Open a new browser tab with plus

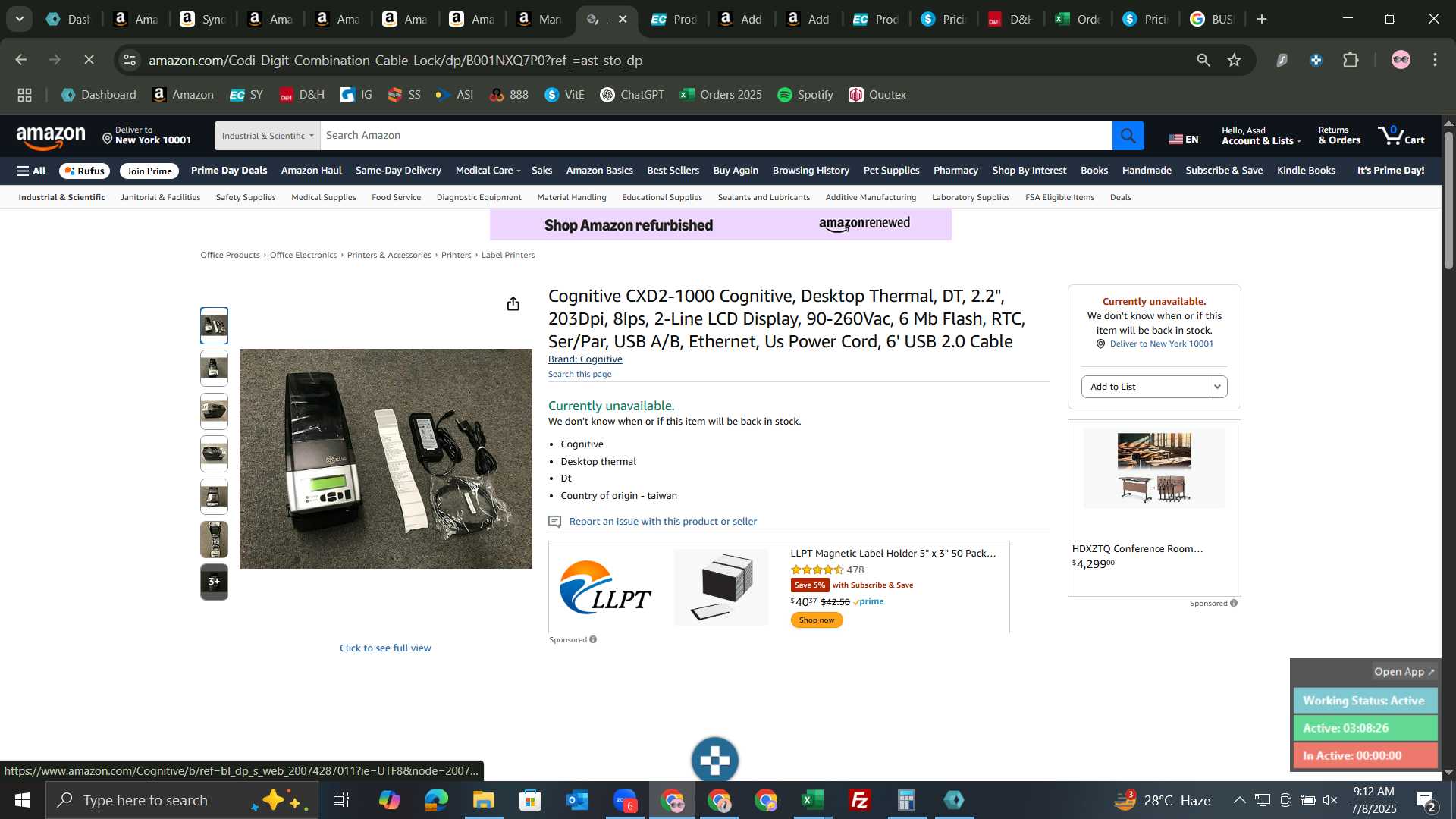coord(1262,19)
